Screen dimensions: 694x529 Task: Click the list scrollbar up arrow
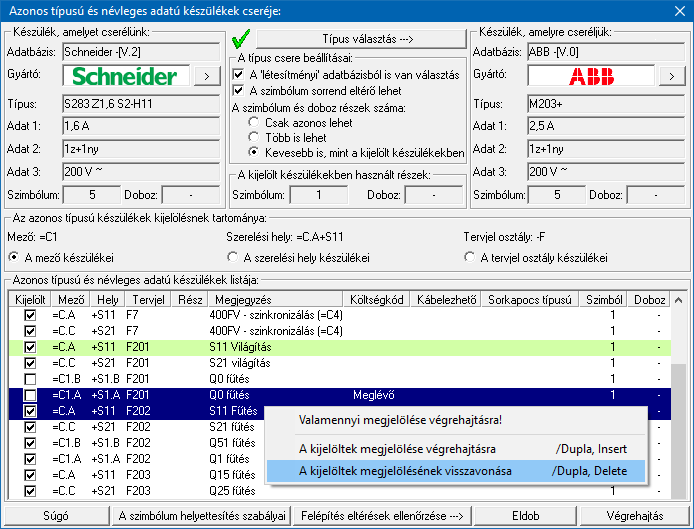point(679,300)
